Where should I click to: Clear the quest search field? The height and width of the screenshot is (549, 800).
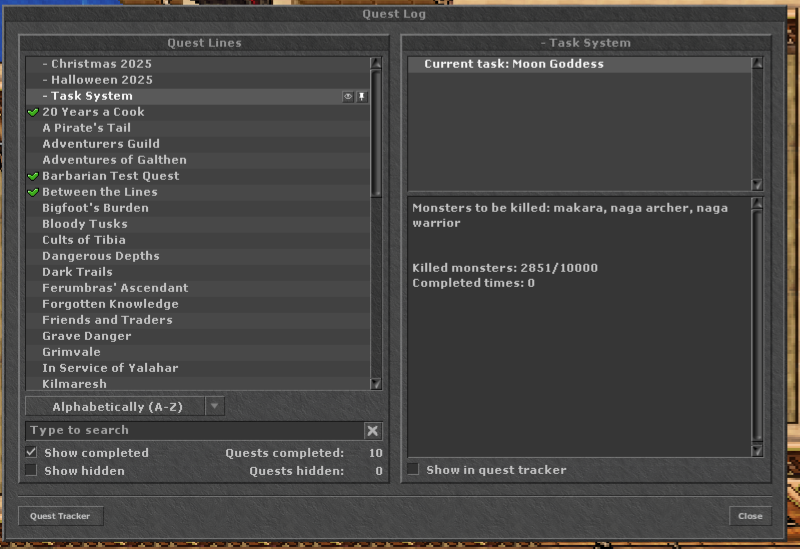[373, 431]
